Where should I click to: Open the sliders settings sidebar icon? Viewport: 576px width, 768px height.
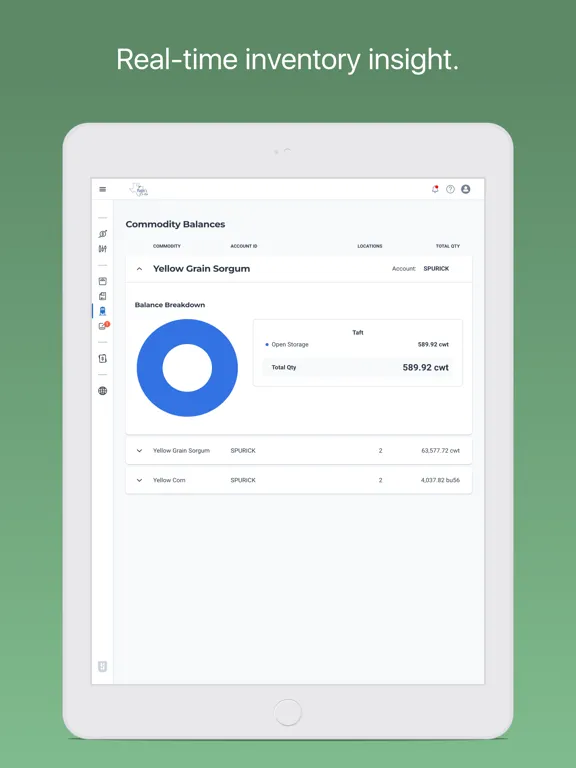click(102, 249)
